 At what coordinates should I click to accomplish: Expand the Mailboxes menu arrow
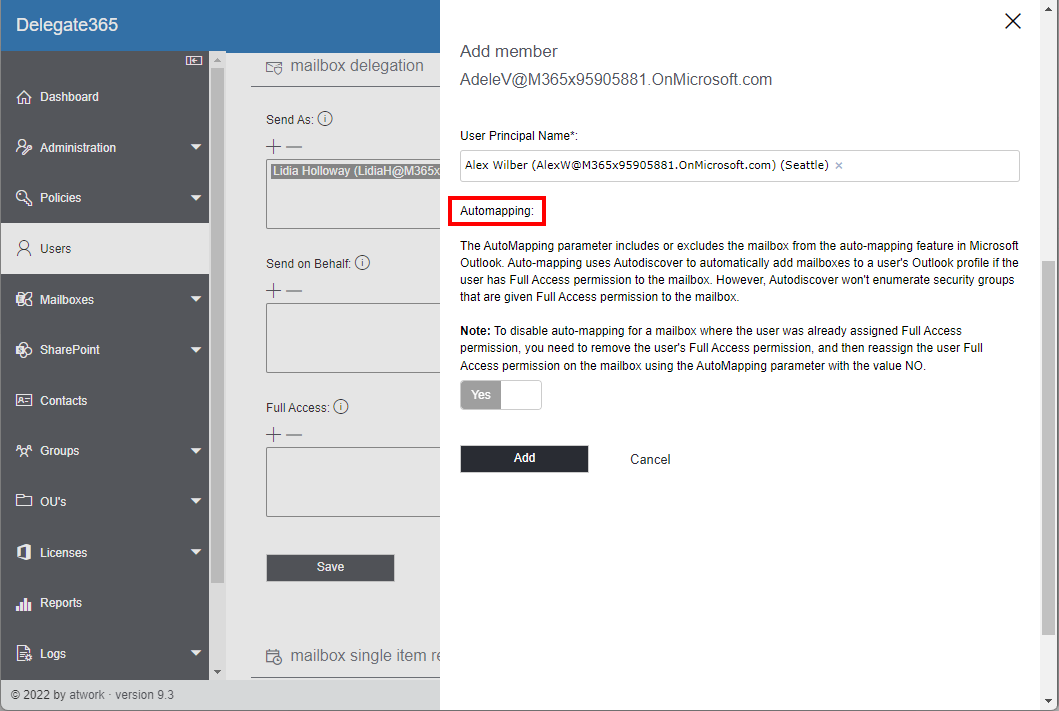pos(196,299)
